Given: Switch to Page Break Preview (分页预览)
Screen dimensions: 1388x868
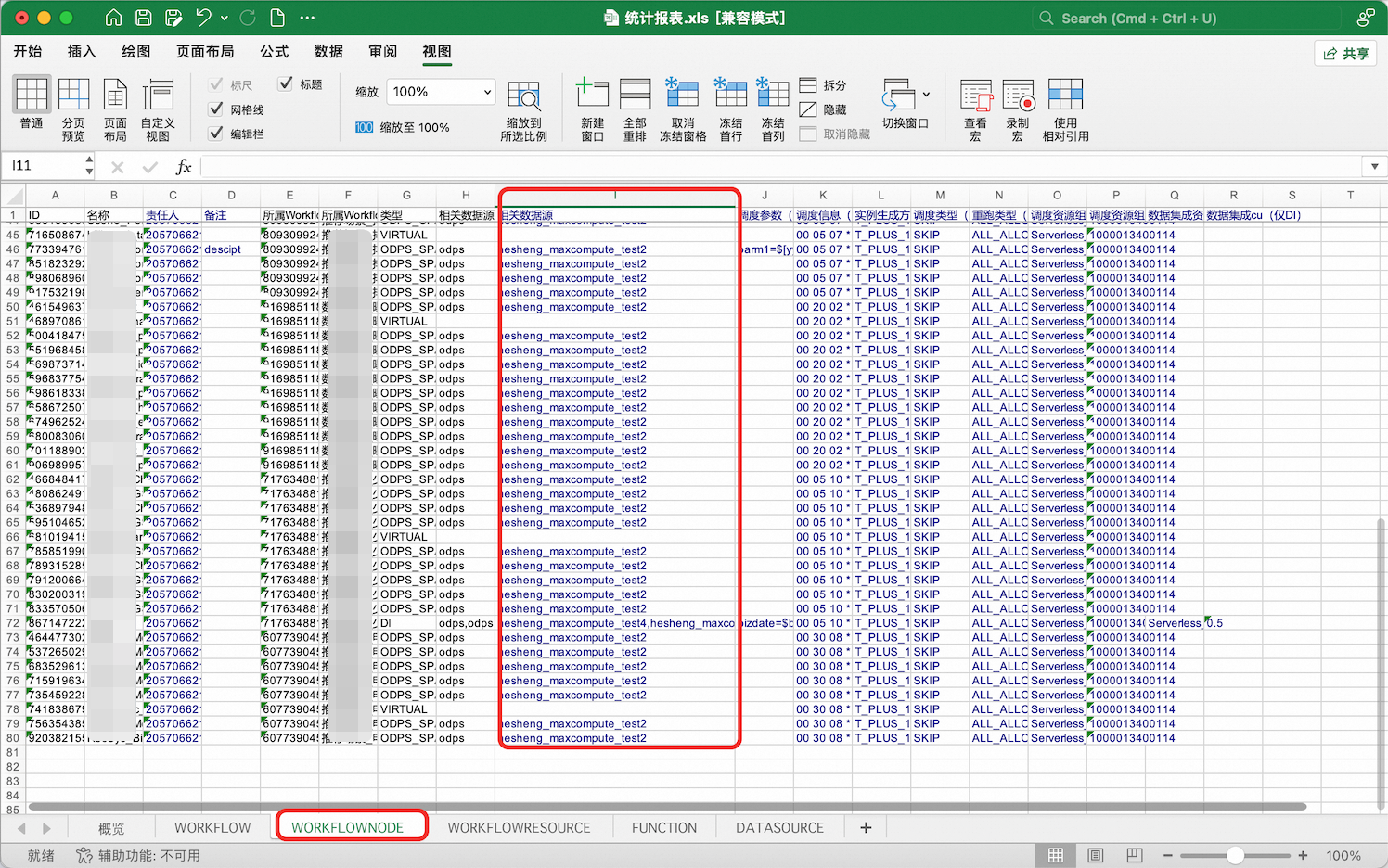Looking at the screenshot, I should 73,109.
